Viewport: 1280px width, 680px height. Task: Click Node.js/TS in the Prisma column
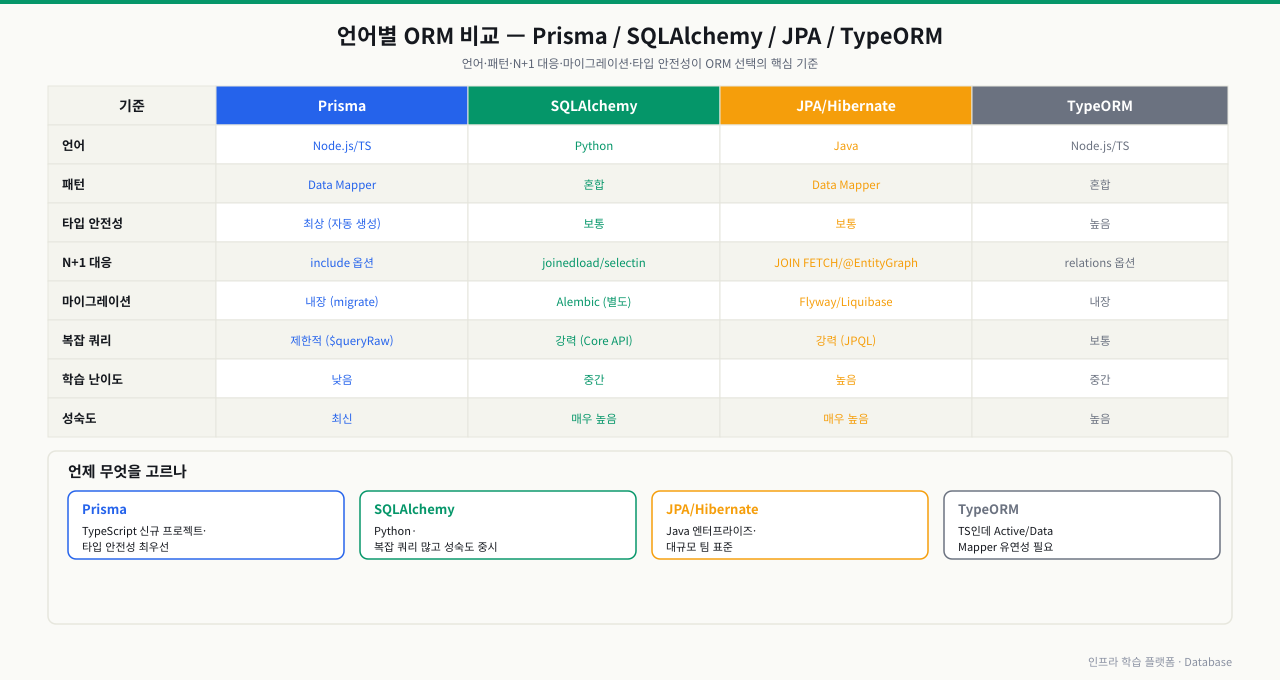(x=342, y=145)
